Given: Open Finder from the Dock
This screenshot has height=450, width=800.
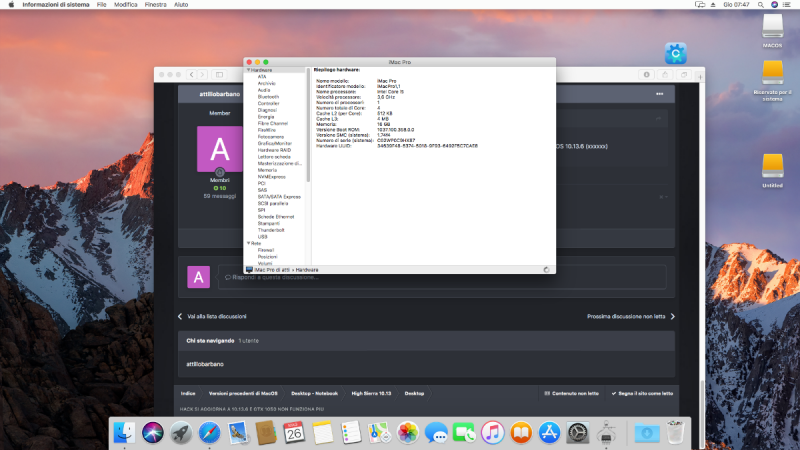Looking at the screenshot, I should pos(124,433).
